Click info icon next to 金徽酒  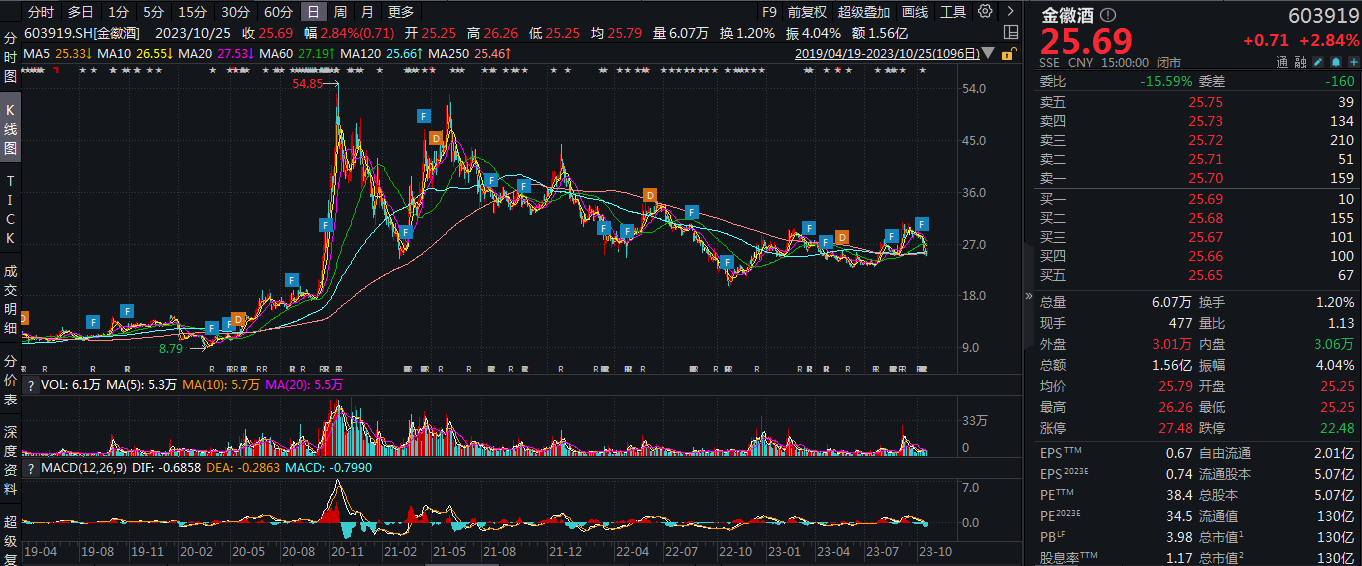click(1107, 15)
